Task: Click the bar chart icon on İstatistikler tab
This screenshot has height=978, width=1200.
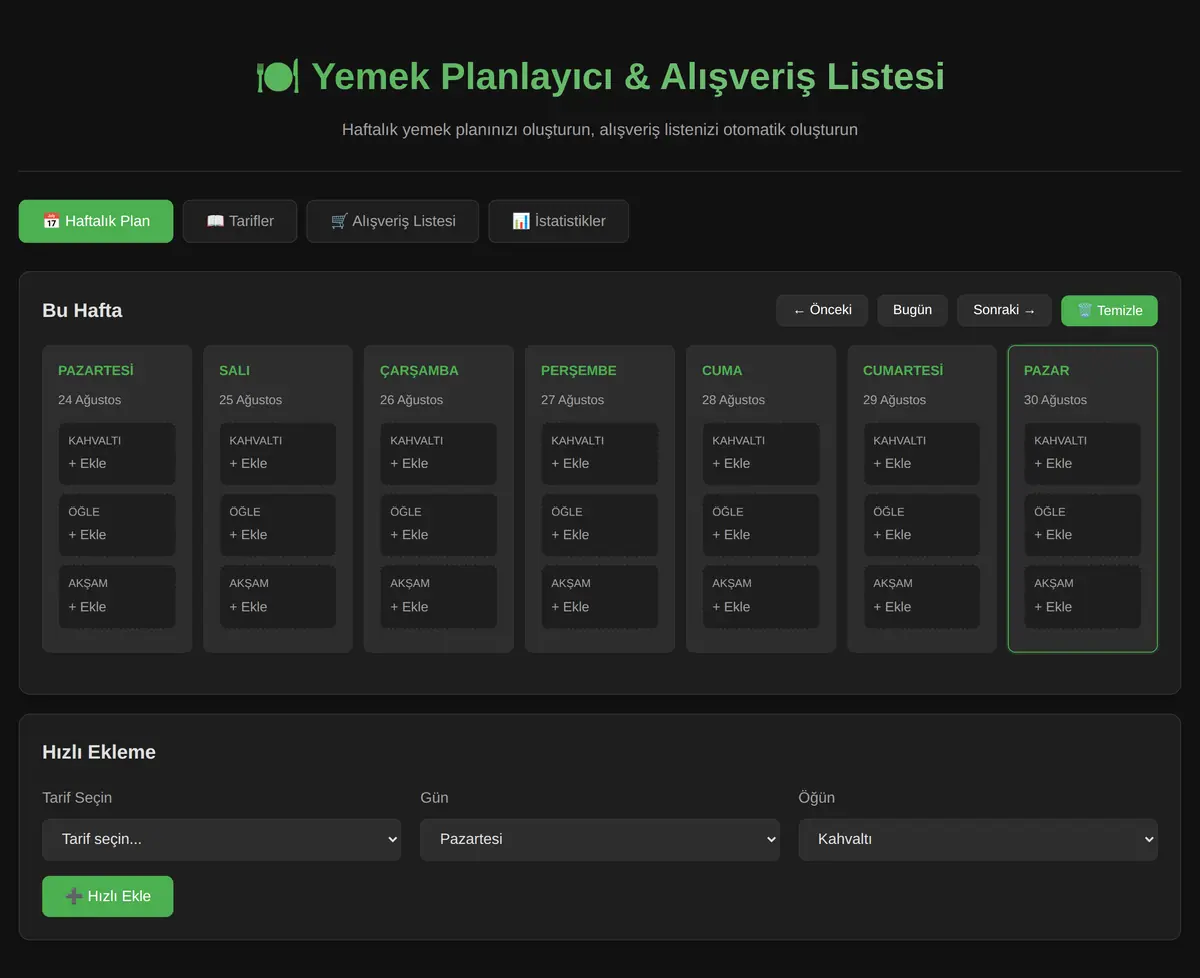Action: pyautogui.click(x=521, y=221)
